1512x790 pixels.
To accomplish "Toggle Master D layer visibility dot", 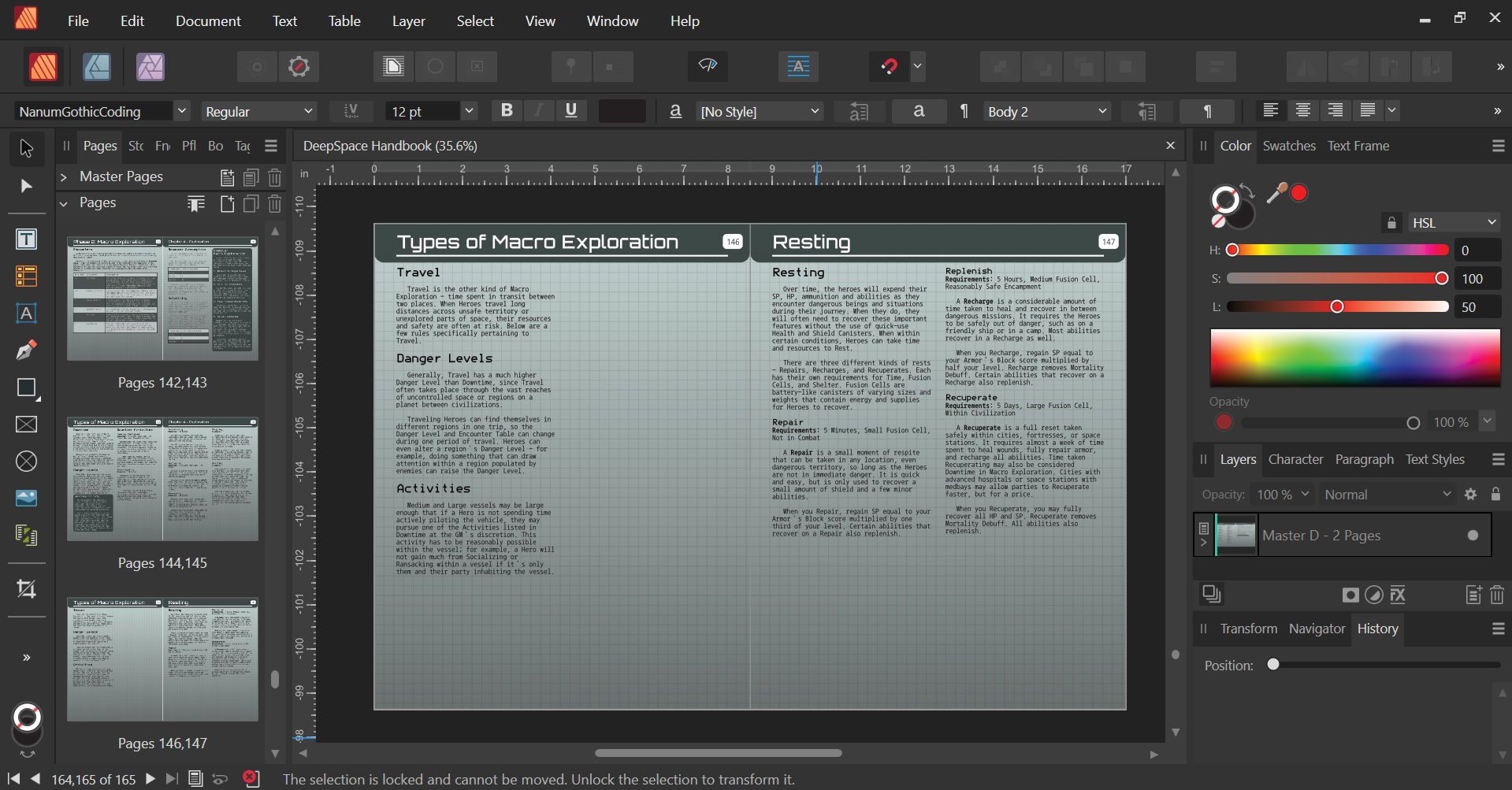I will [1473, 536].
